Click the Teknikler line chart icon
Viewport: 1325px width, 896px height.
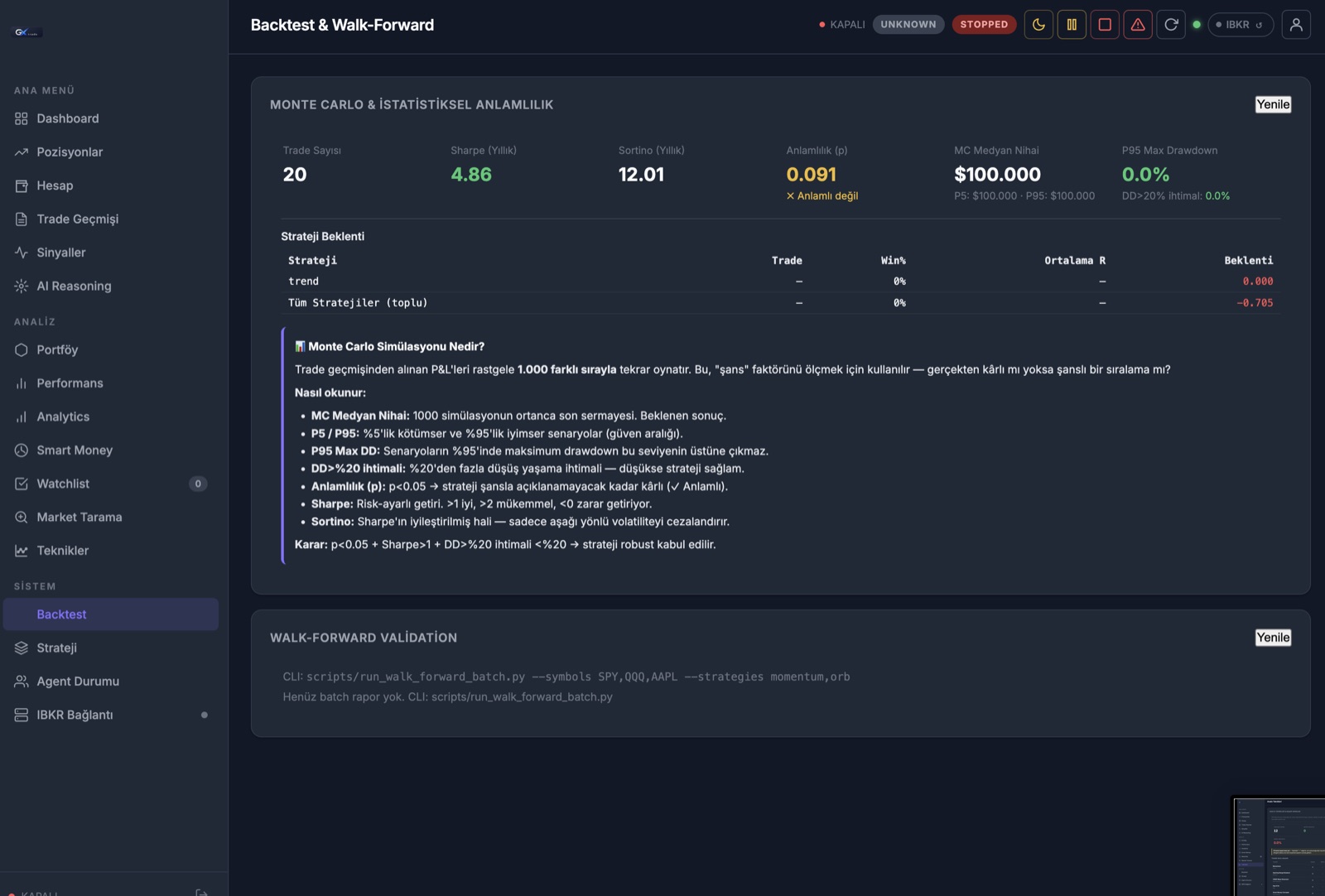click(x=22, y=551)
